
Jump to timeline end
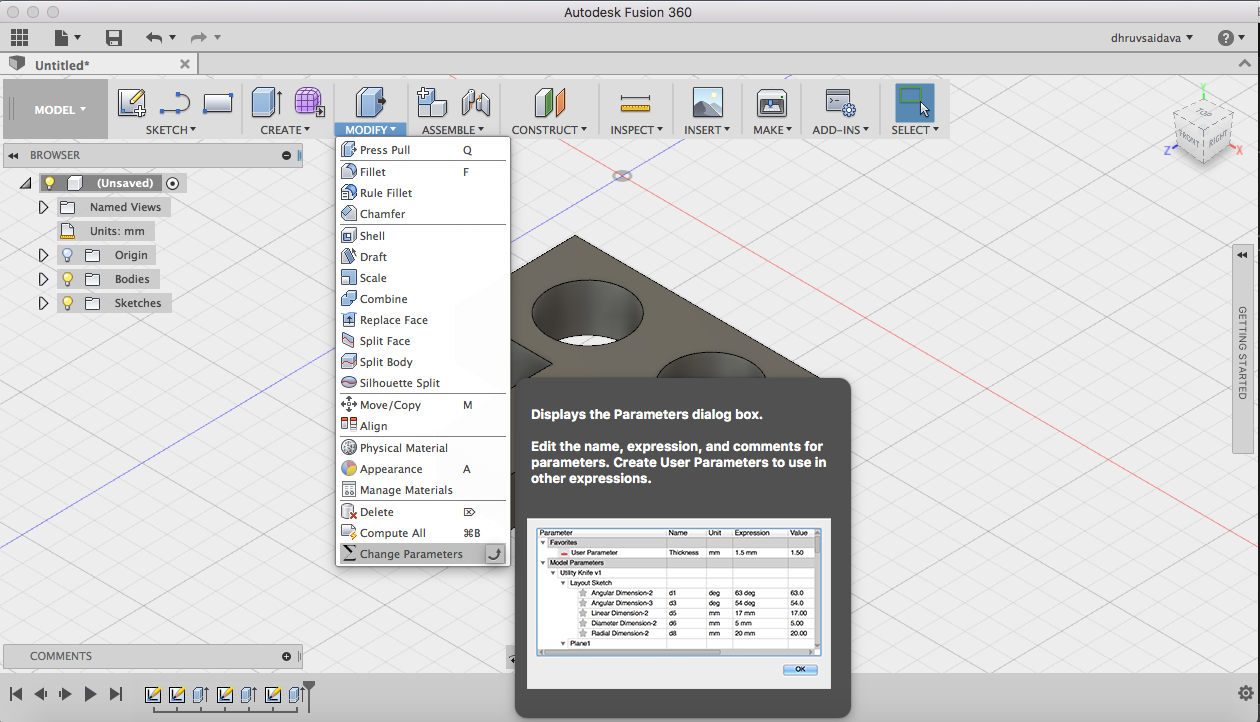[116, 693]
